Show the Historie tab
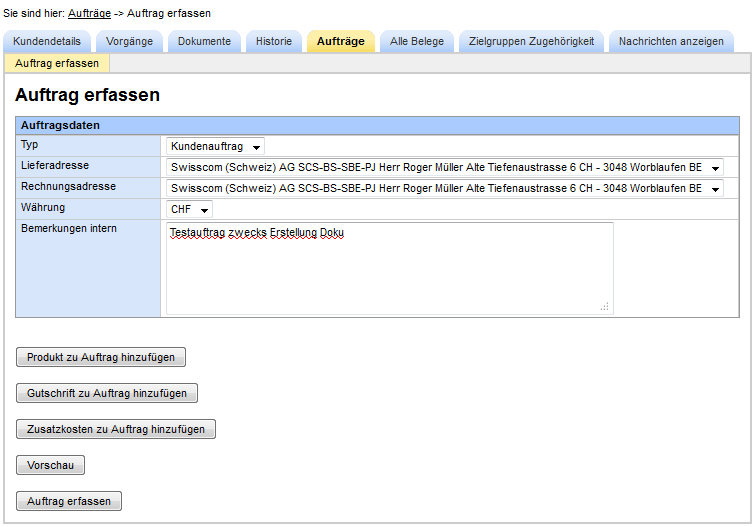 pos(274,41)
